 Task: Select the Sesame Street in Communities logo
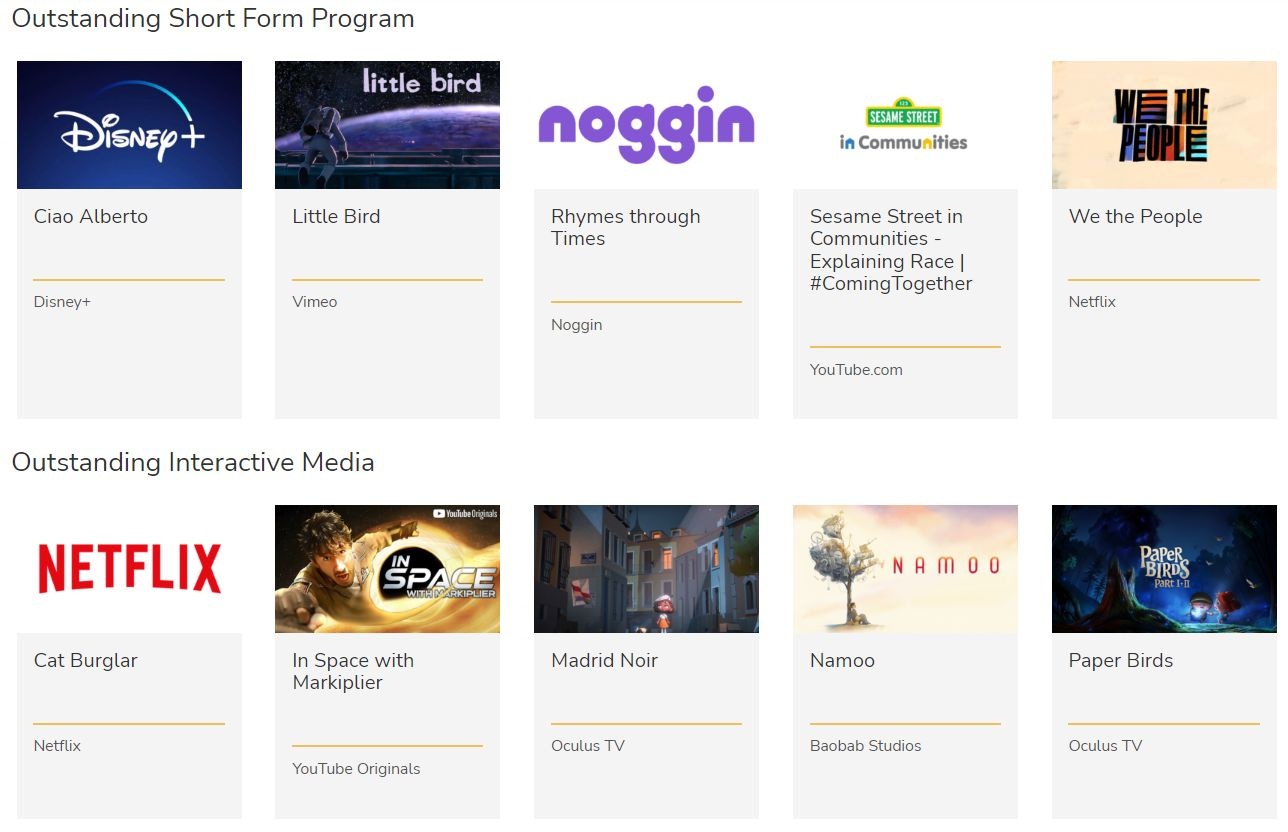coord(904,125)
